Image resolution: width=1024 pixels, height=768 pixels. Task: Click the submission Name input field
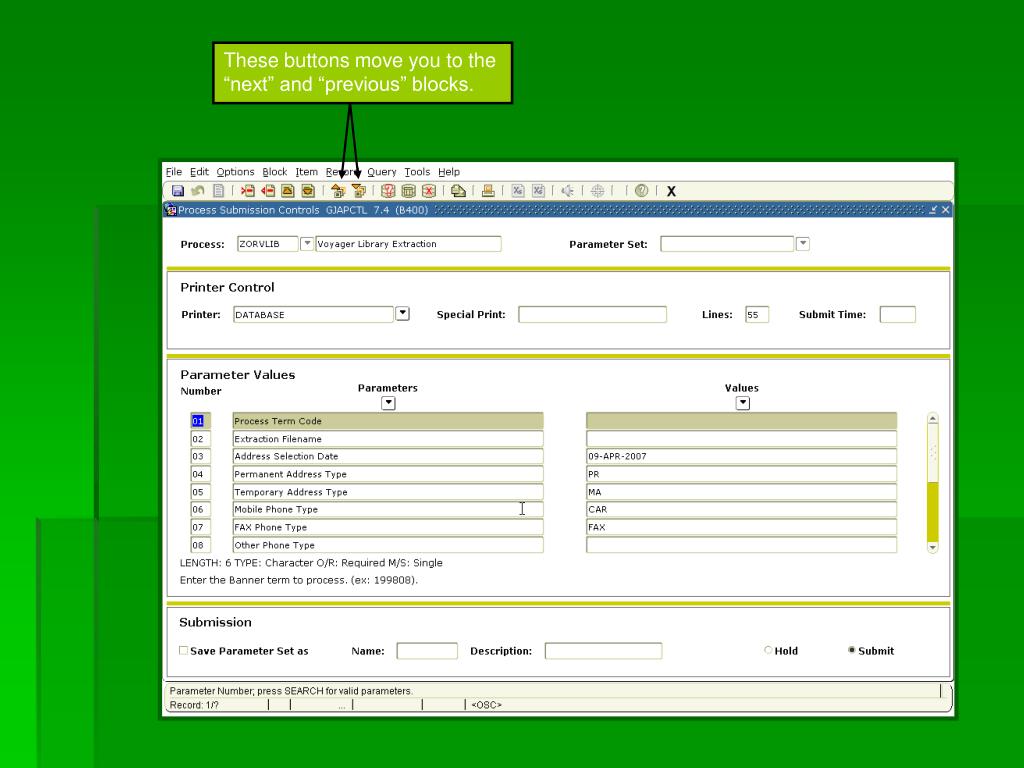pos(427,651)
